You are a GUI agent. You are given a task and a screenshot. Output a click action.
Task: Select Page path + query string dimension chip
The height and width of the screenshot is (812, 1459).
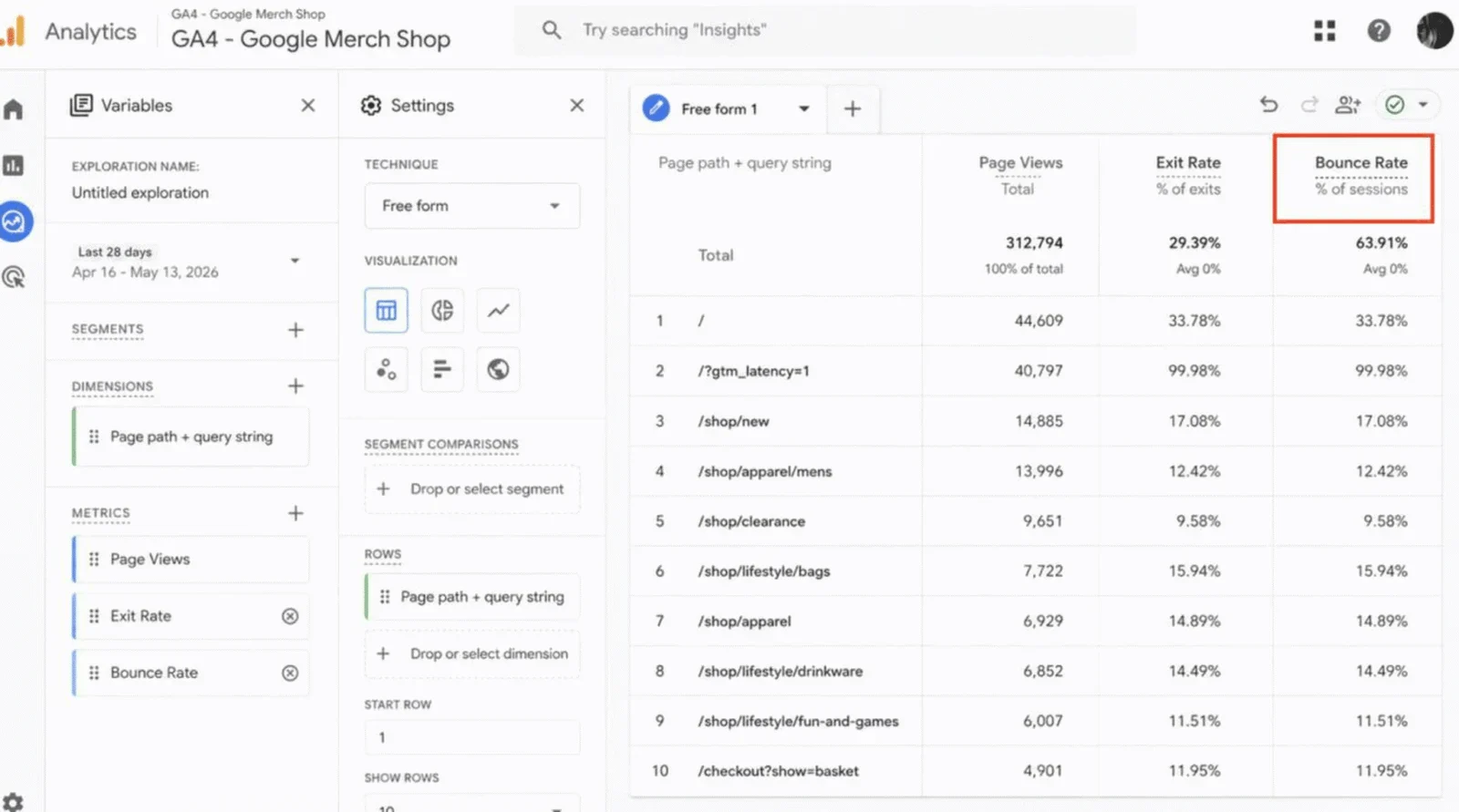point(191,437)
